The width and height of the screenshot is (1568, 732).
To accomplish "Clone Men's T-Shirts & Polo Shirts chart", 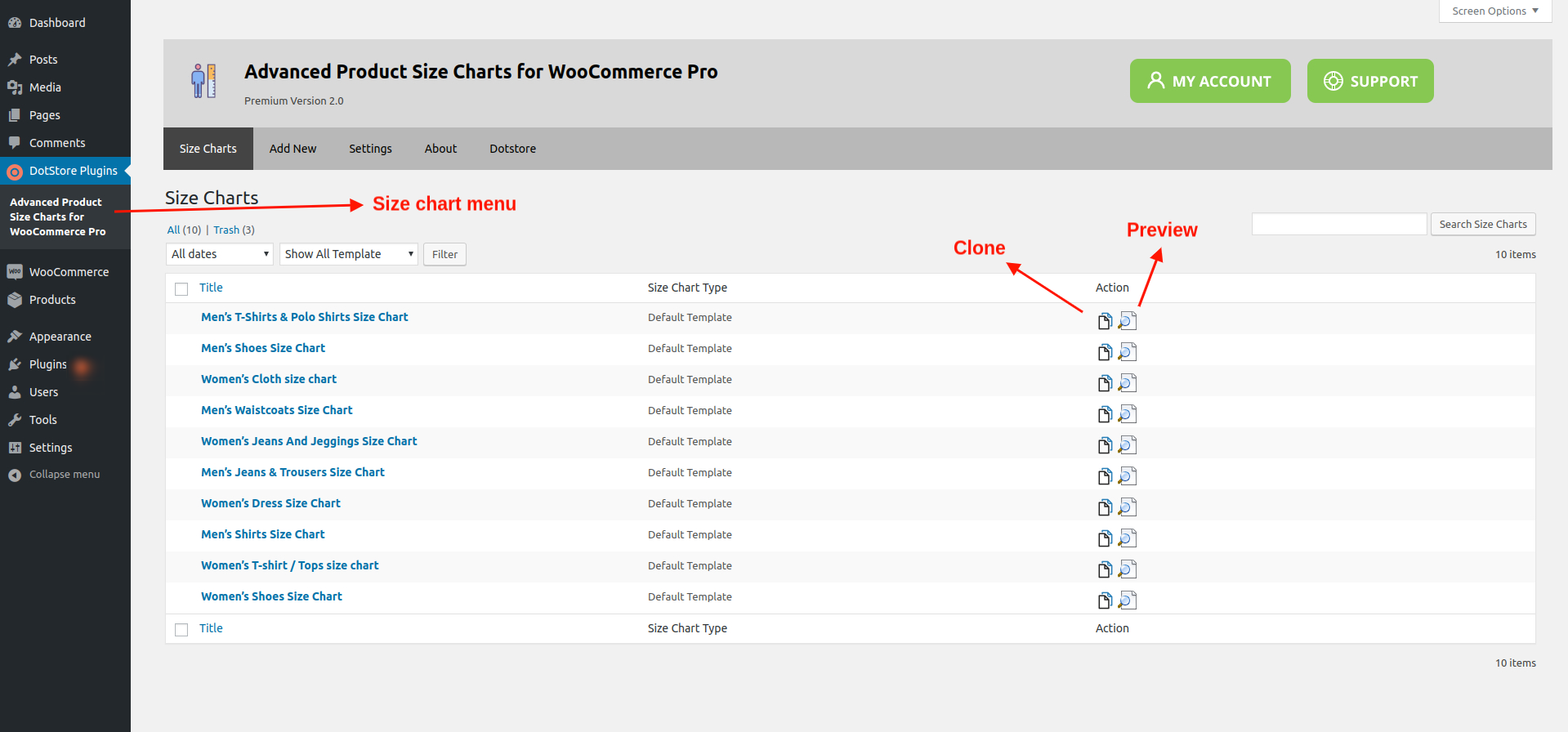I will (1105, 321).
